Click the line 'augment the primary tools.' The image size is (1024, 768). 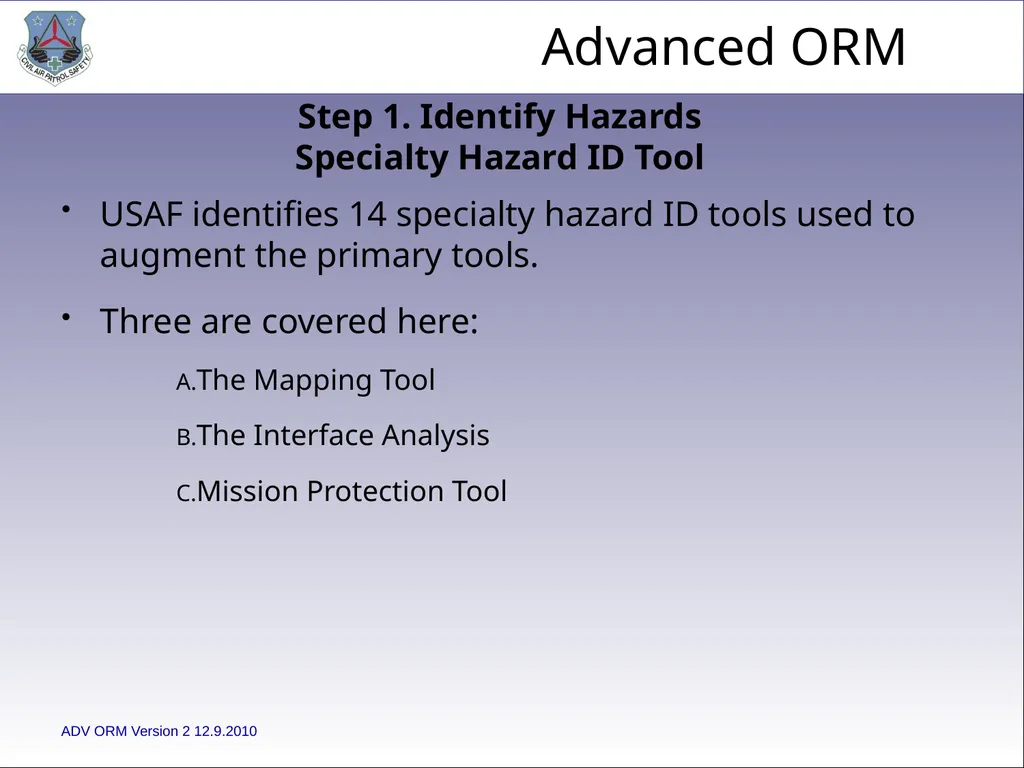point(319,255)
